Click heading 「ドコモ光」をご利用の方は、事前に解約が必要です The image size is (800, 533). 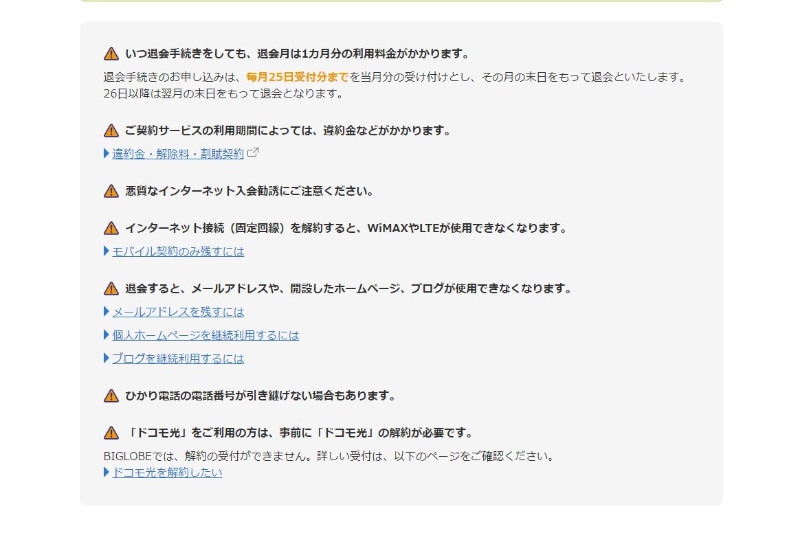coord(299,433)
